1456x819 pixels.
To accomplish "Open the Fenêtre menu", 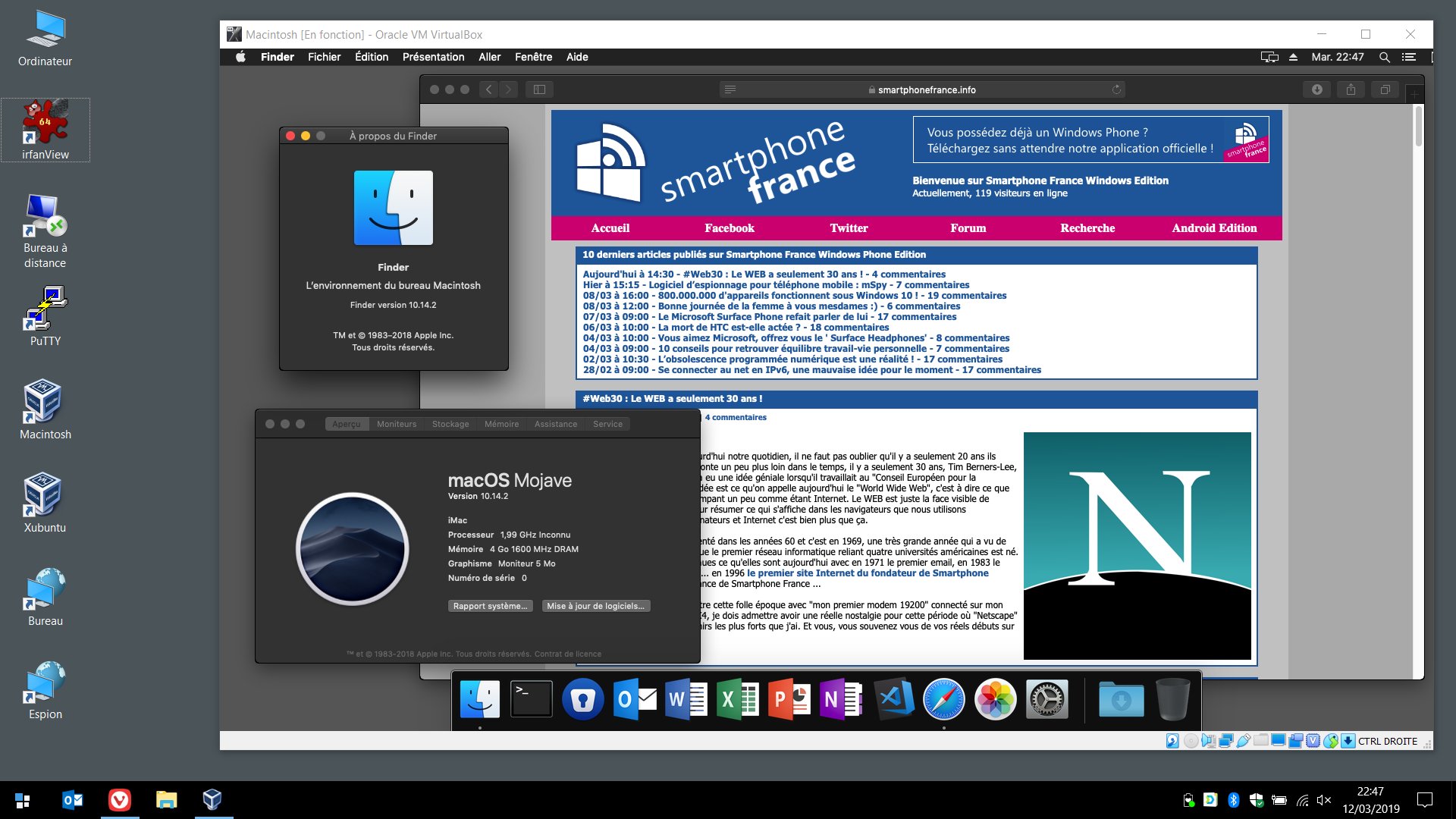I will [x=533, y=57].
